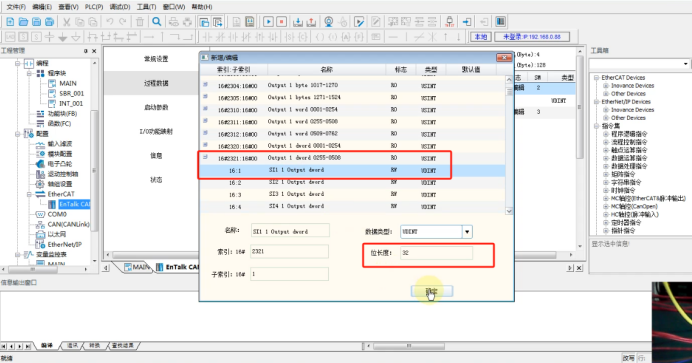The width and height of the screenshot is (692, 363).
Task: Click the Save icon in the toolbar
Action: 37,22
